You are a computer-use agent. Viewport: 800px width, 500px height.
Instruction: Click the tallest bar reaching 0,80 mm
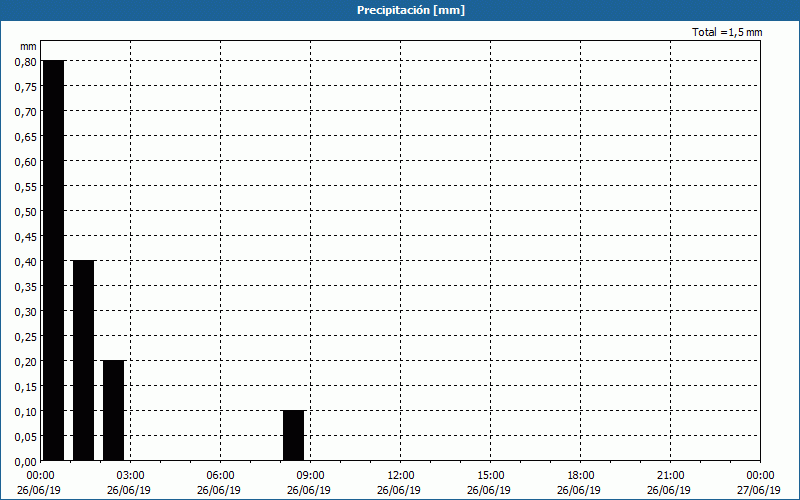53,260
